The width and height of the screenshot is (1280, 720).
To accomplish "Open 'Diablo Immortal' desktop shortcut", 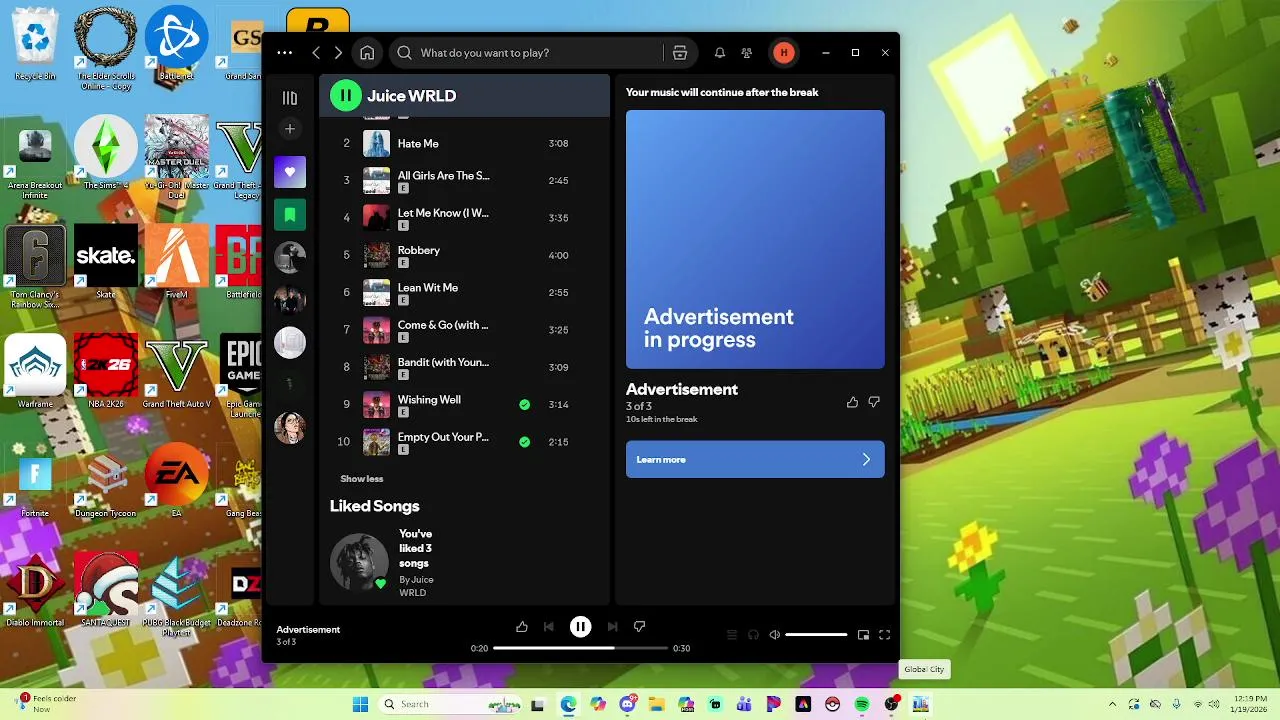I will 35,590.
